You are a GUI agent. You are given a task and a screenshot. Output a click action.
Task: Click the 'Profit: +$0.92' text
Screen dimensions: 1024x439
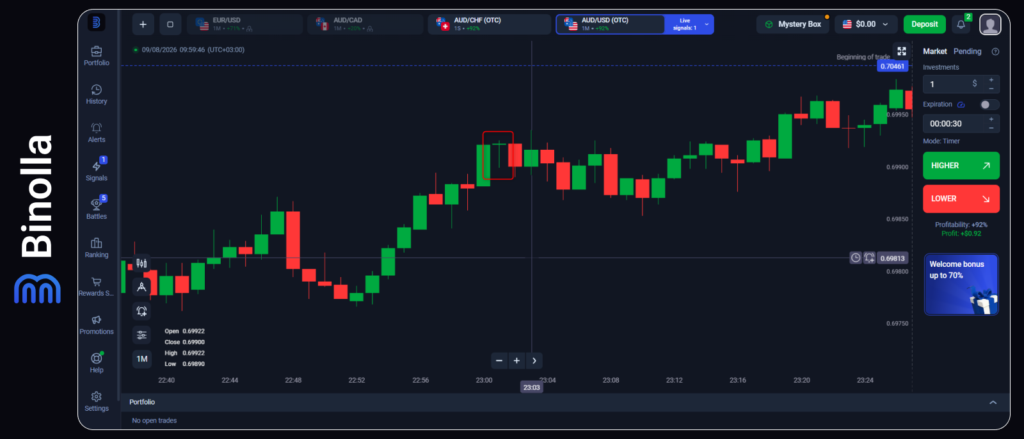pos(961,233)
